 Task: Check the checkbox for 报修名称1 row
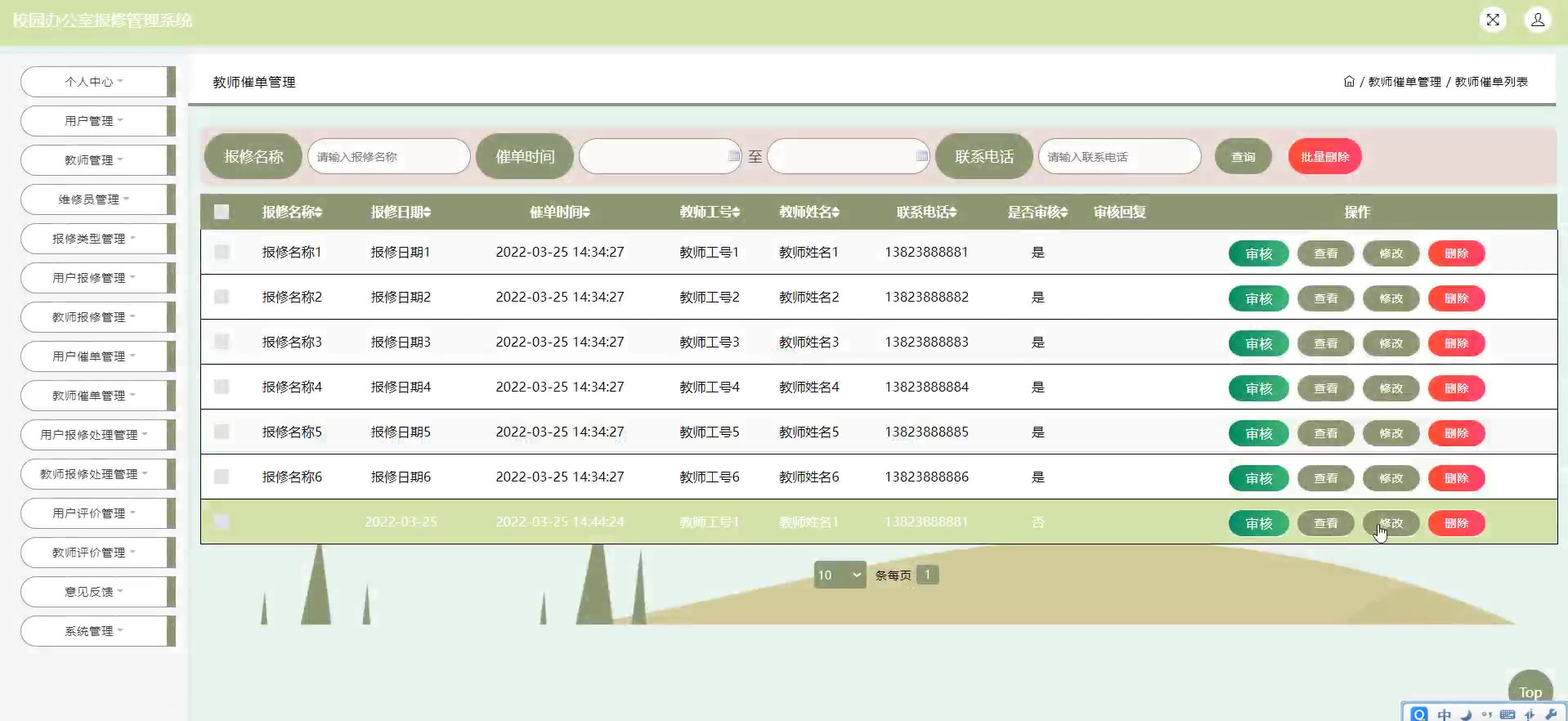coord(222,252)
